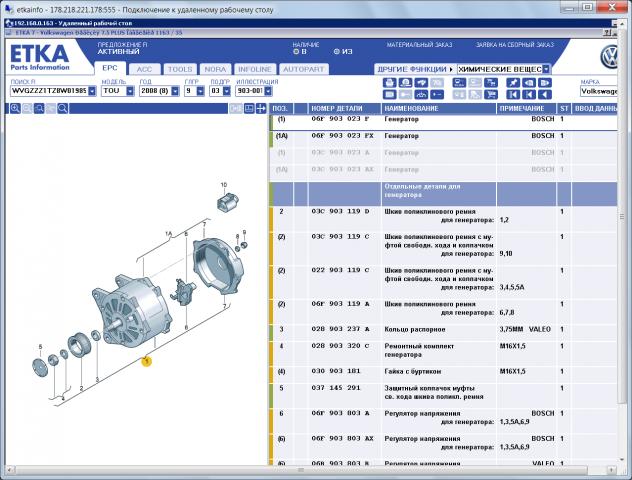632x480 pixels.
Task: Select part number 03C 903 119 C
Action: tap(340, 237)
